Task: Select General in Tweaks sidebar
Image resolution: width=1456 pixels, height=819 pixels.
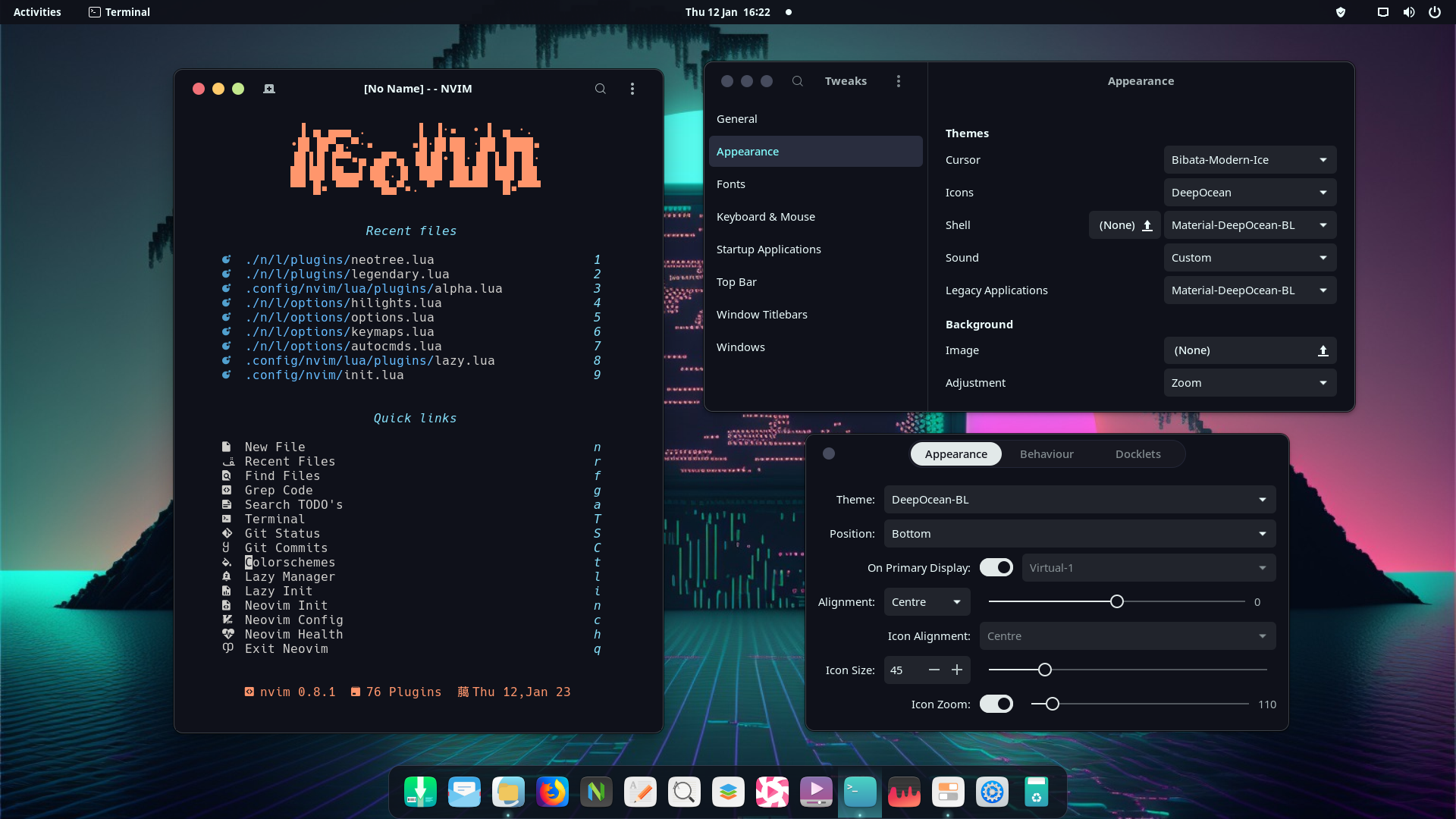Action: (x=815, y=119)
